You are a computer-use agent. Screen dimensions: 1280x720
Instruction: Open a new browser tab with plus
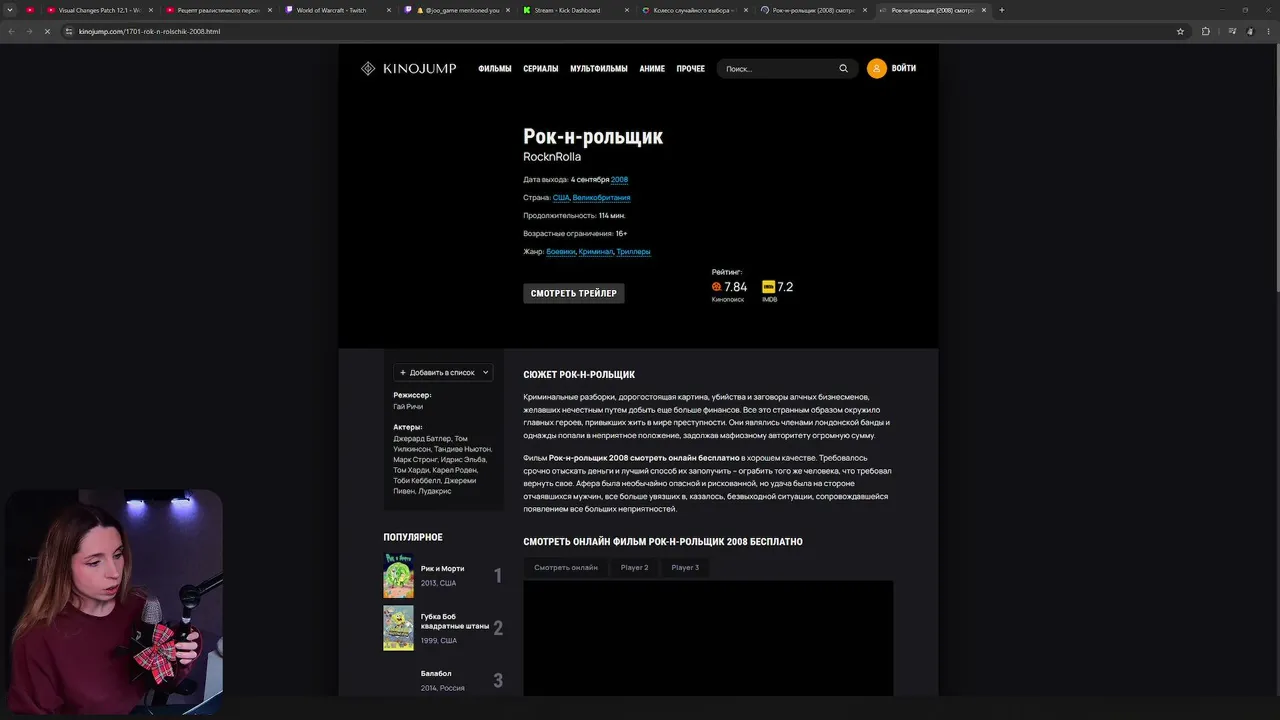[x=1002, y=10]
